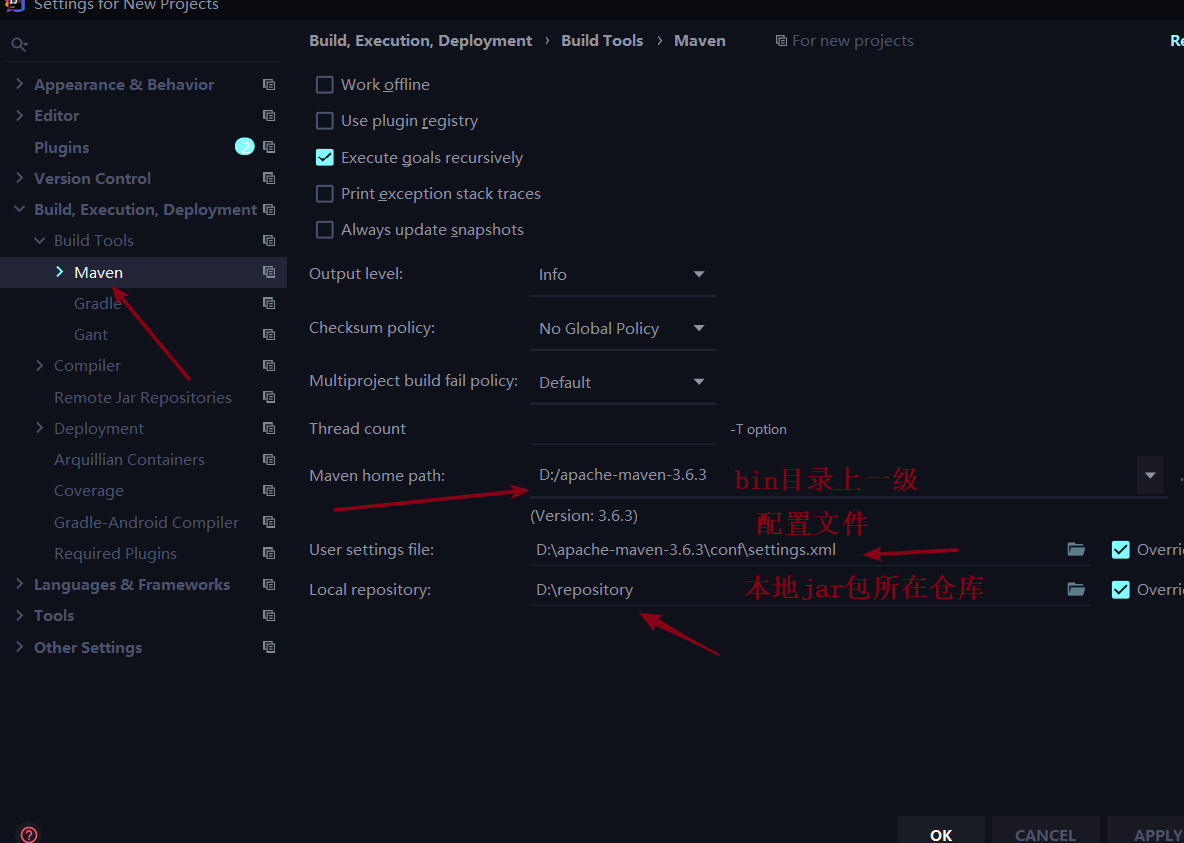Open Remote Jar Repositories settings

coord(143,397)
